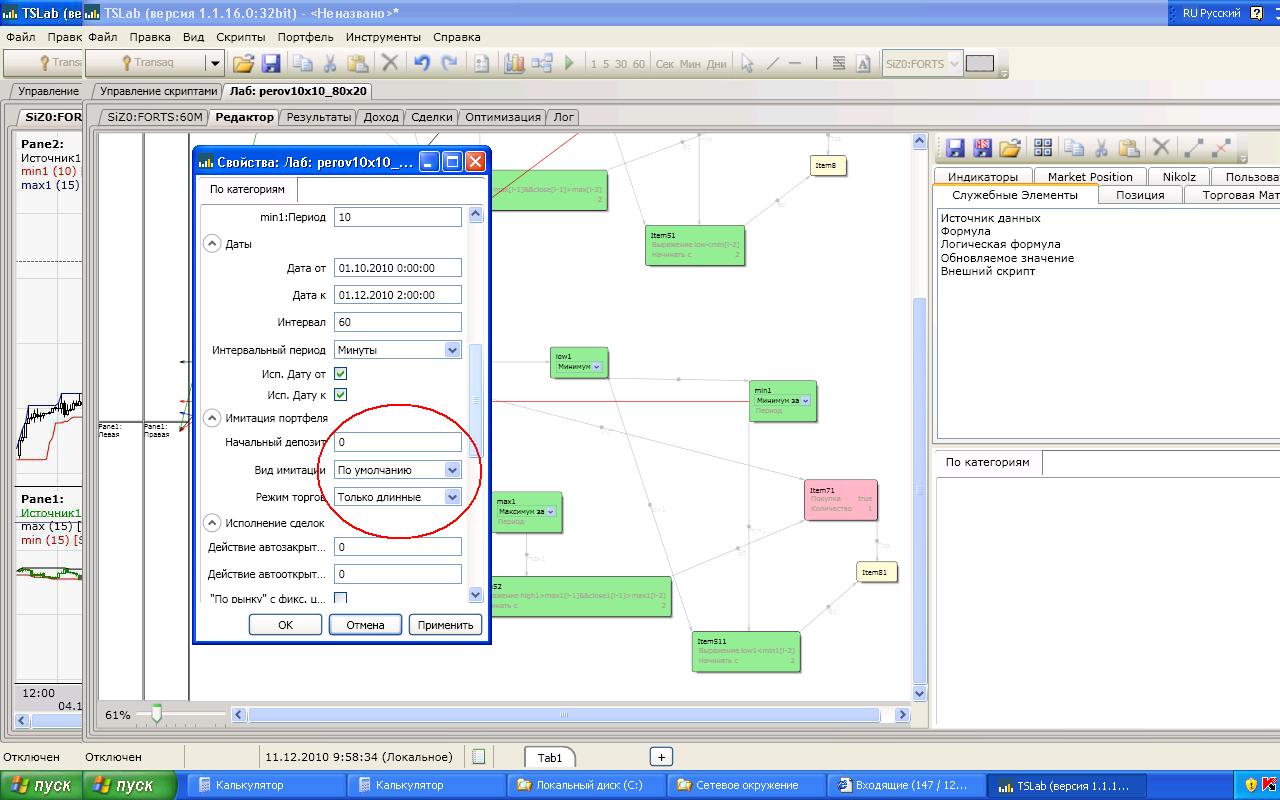This screenshot has height=800, width=1280.
Task: Open the 'Инструменты' menu
Action: click(383, 37)
